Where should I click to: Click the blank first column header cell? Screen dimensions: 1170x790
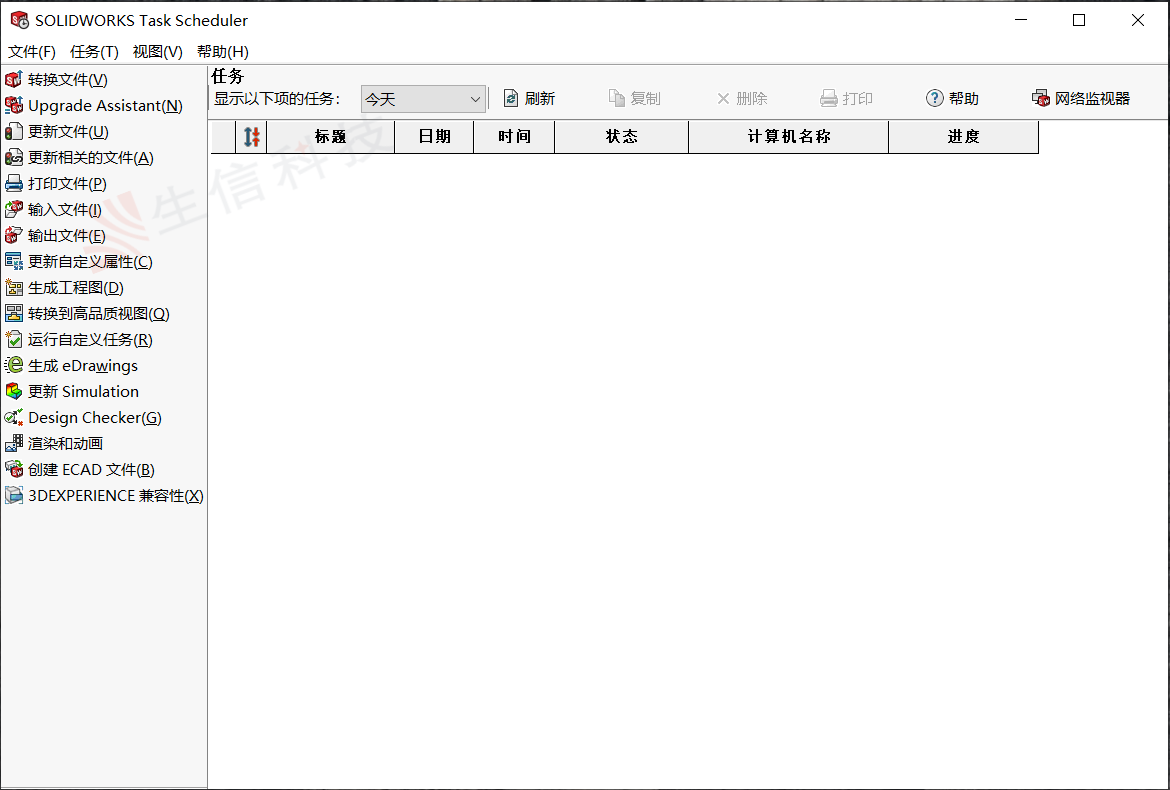(223, 137)
